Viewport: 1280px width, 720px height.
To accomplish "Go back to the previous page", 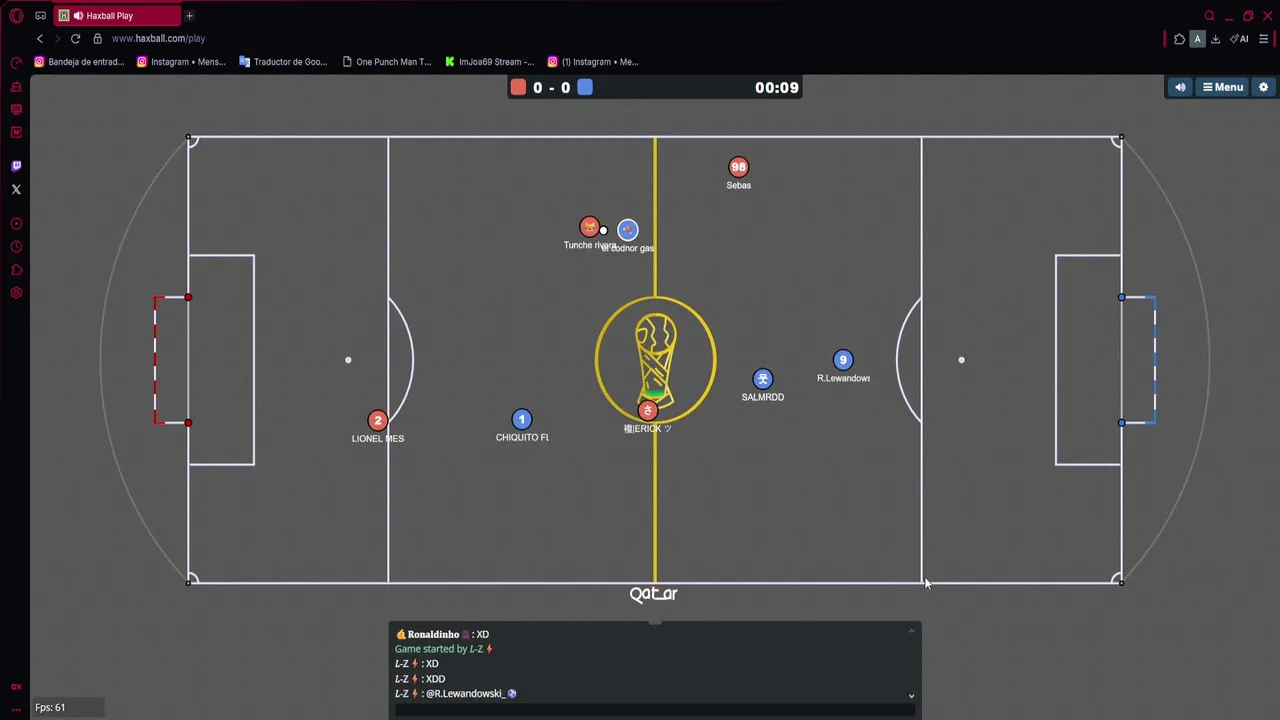I will click(x=40, y=39).
